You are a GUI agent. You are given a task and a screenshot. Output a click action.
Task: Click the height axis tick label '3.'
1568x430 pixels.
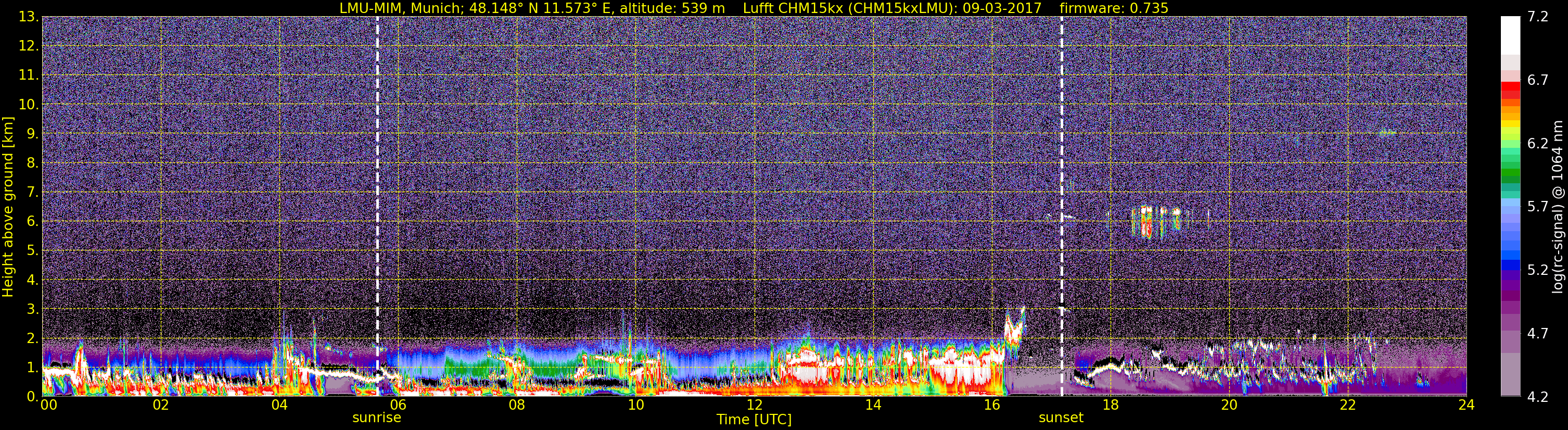click(x=32, y=309)
